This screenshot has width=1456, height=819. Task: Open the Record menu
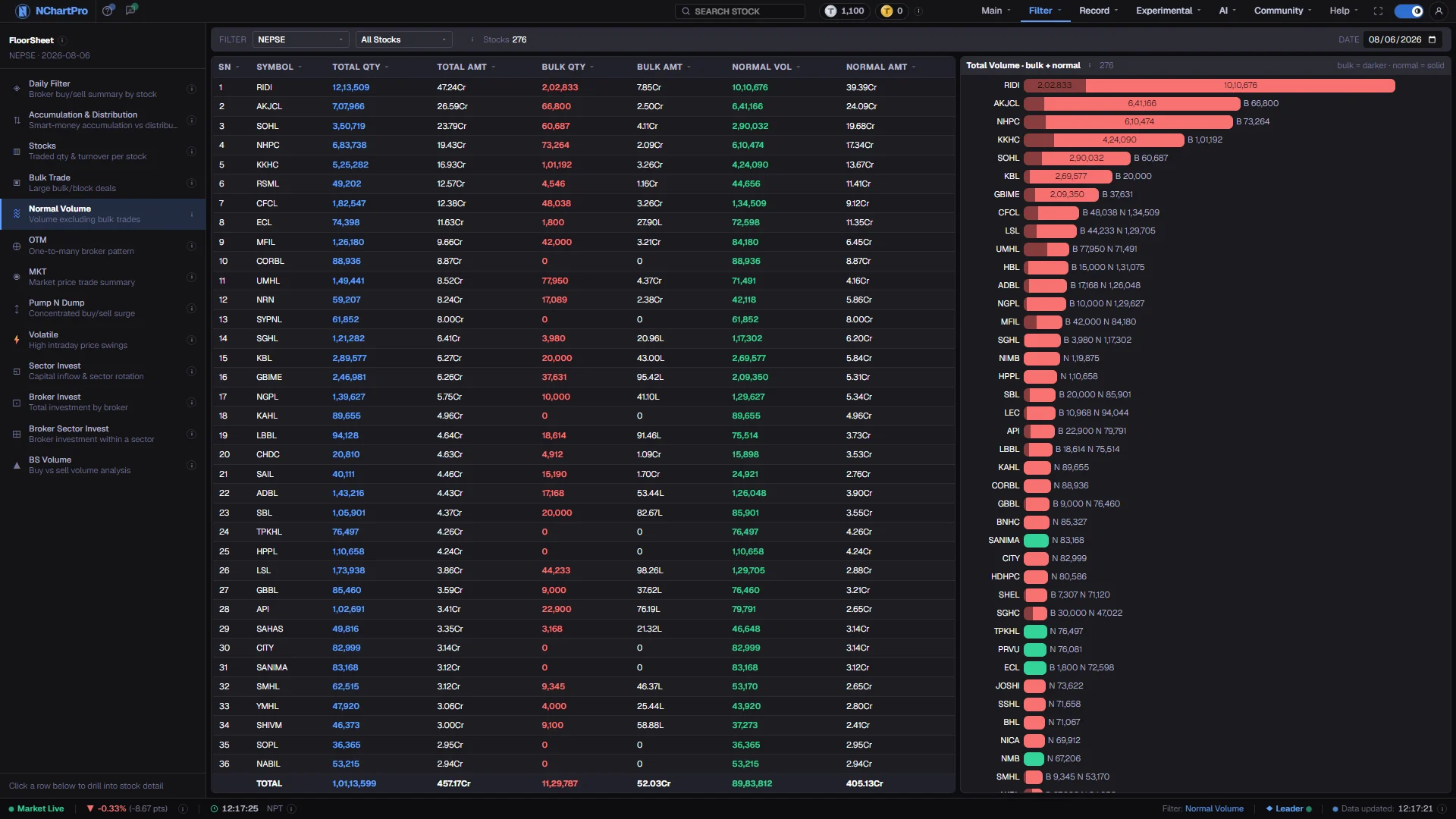pyautogui.click(x=1098, y=11)
